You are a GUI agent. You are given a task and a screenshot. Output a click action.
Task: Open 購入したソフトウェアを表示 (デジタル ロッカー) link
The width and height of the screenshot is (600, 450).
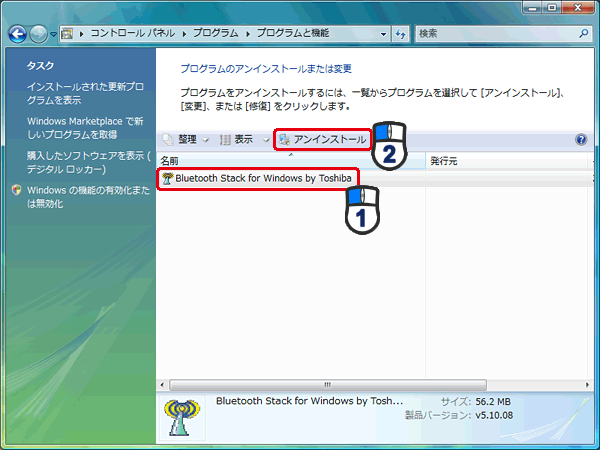89,162
